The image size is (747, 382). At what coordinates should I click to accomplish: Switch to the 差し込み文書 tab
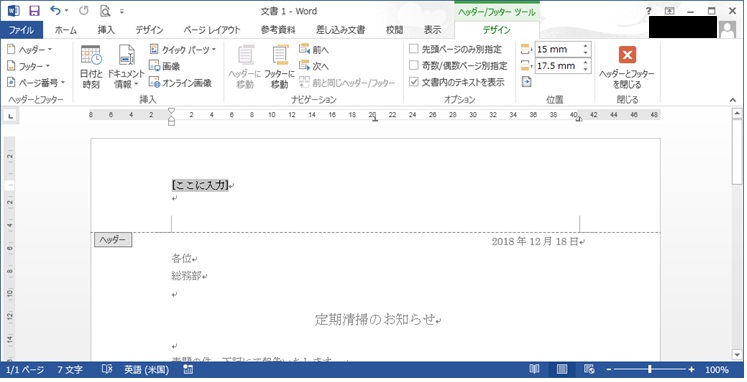tap(341, 30)
